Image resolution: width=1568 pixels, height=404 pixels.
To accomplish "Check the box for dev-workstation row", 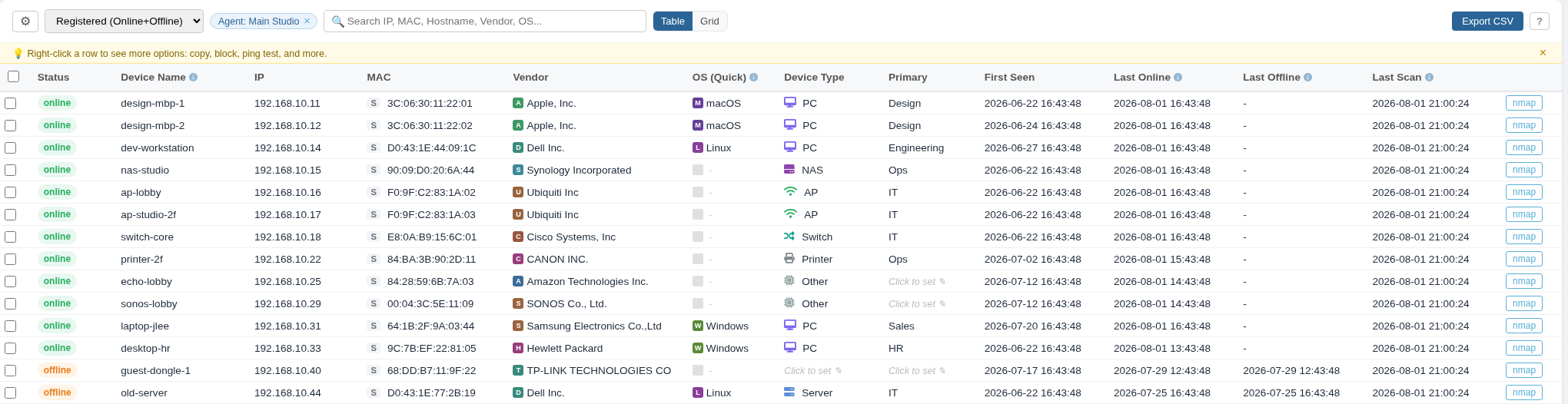I will pos(10,147).
